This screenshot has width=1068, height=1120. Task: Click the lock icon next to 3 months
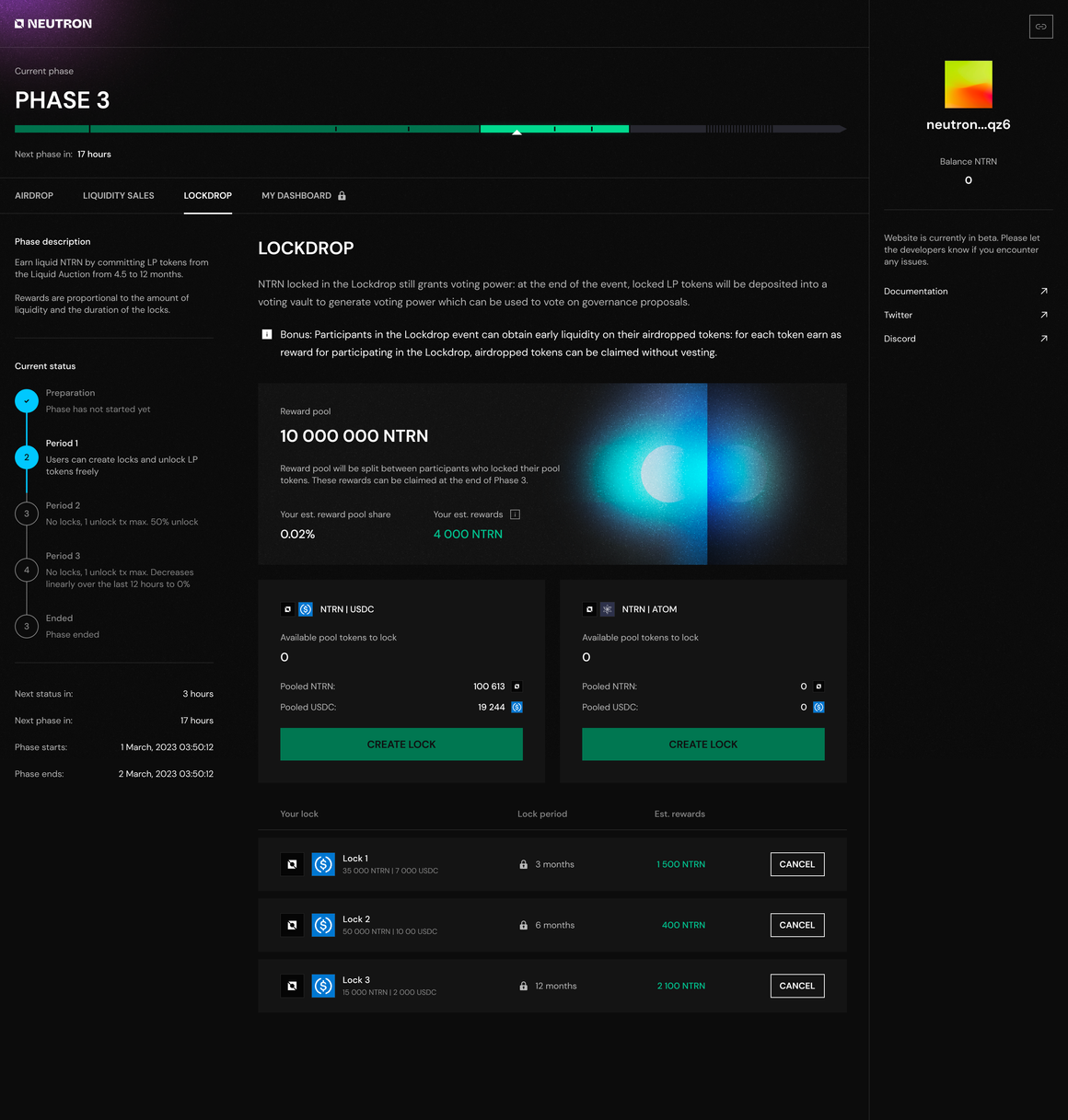pos(524,865)
